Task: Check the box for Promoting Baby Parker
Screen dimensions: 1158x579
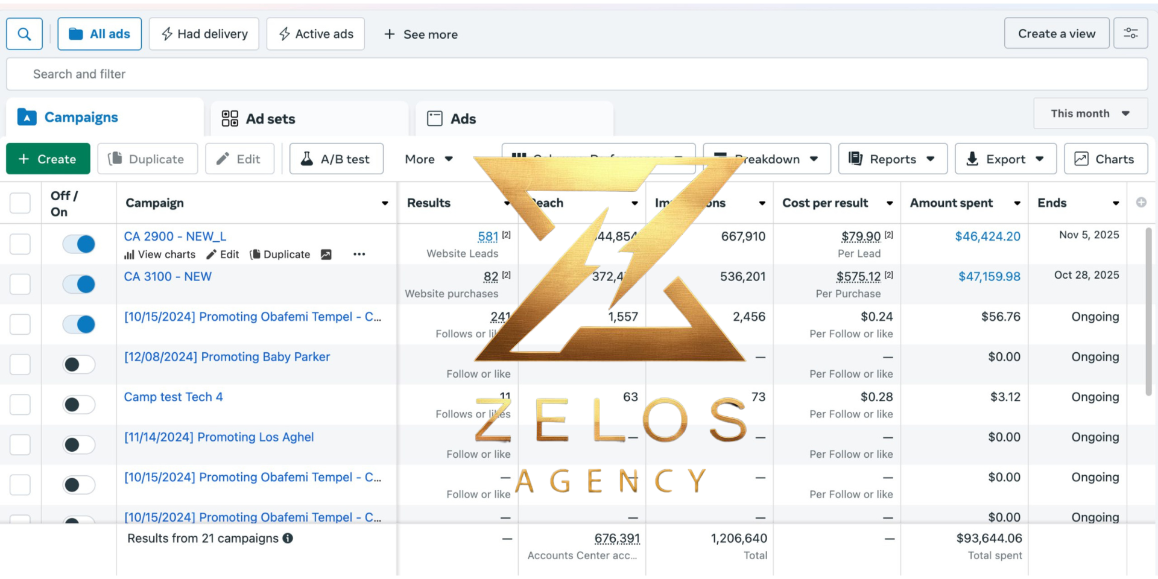Action: click(x=20, y=364)
